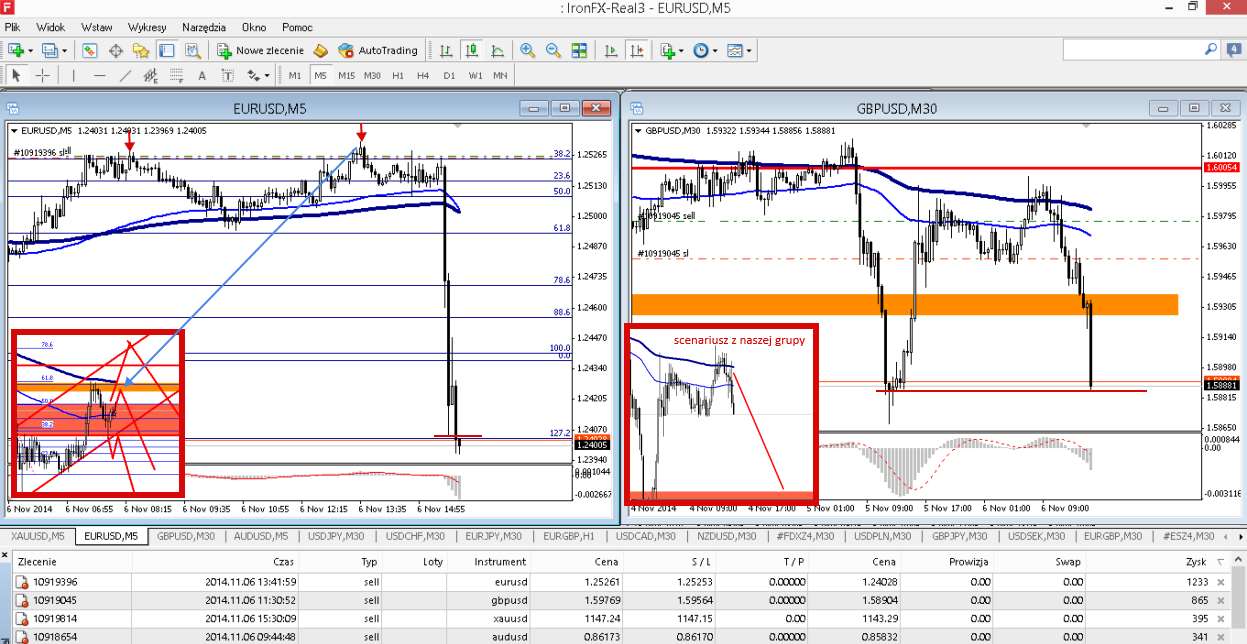1247x644 pixels.
Task: Toggle chart shift icon
Action: [635, 50]
